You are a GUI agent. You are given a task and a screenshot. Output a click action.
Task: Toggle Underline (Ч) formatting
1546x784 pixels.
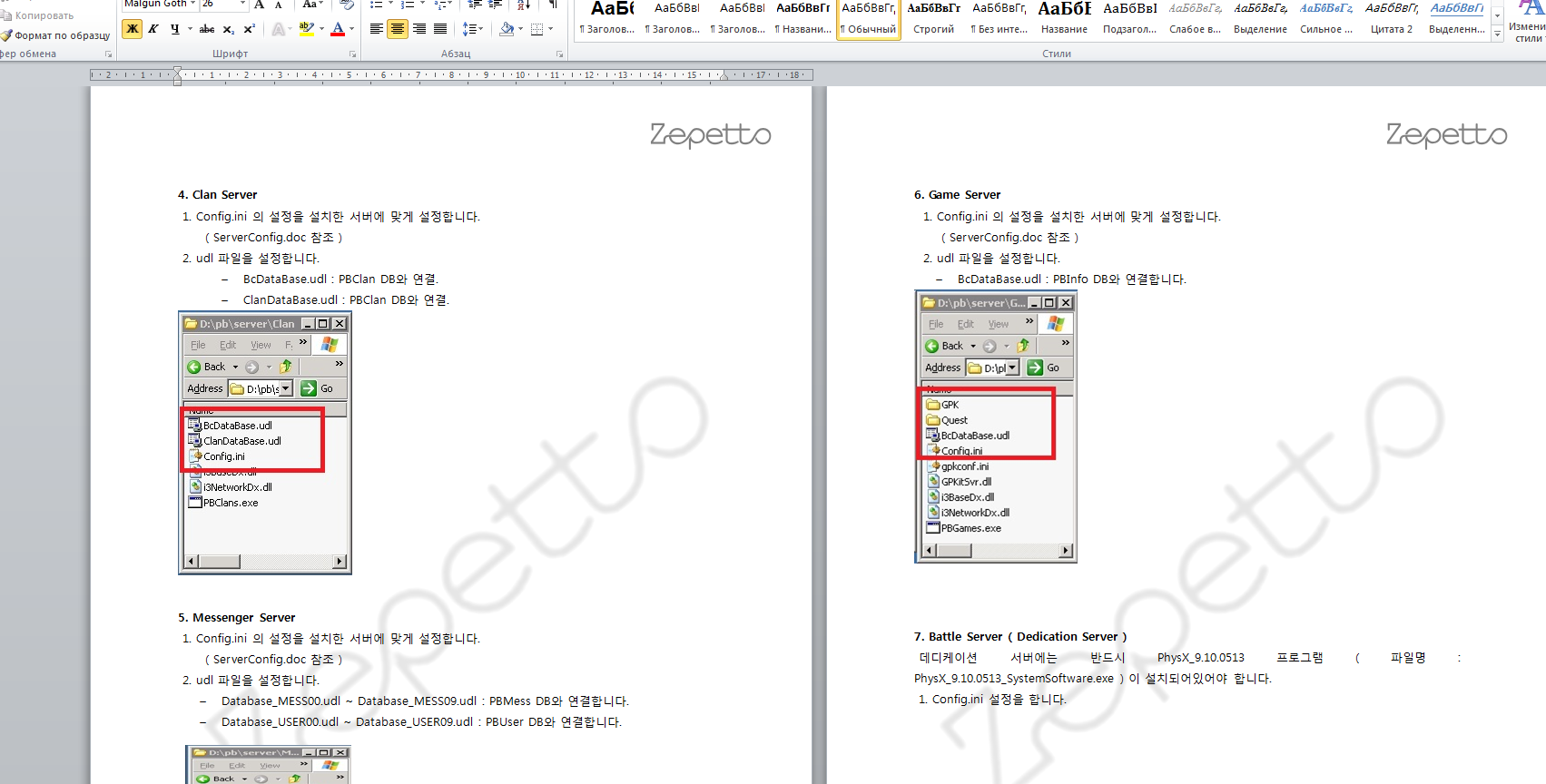(174, 29)
